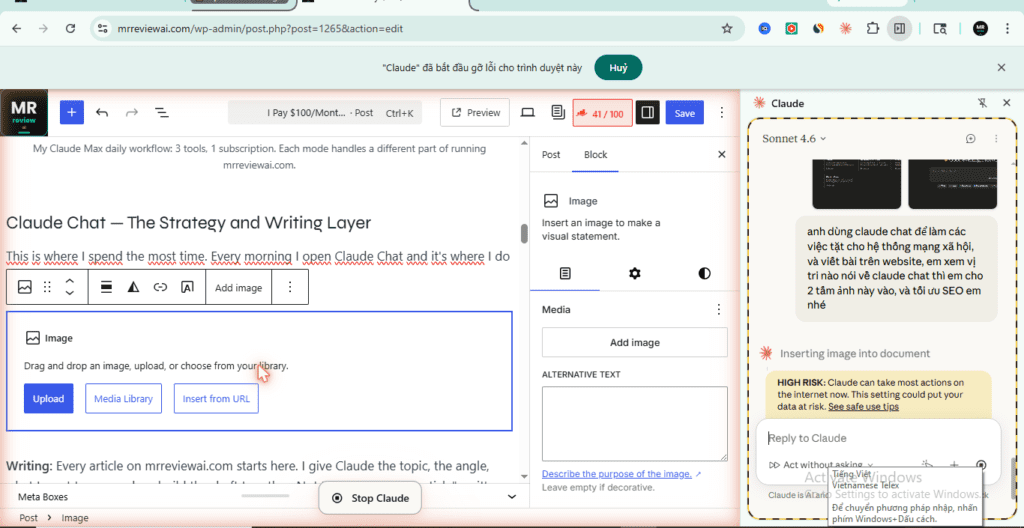The image size is (1024, 528).
Task: Undo the last editor change
Action: click(102, 112)
